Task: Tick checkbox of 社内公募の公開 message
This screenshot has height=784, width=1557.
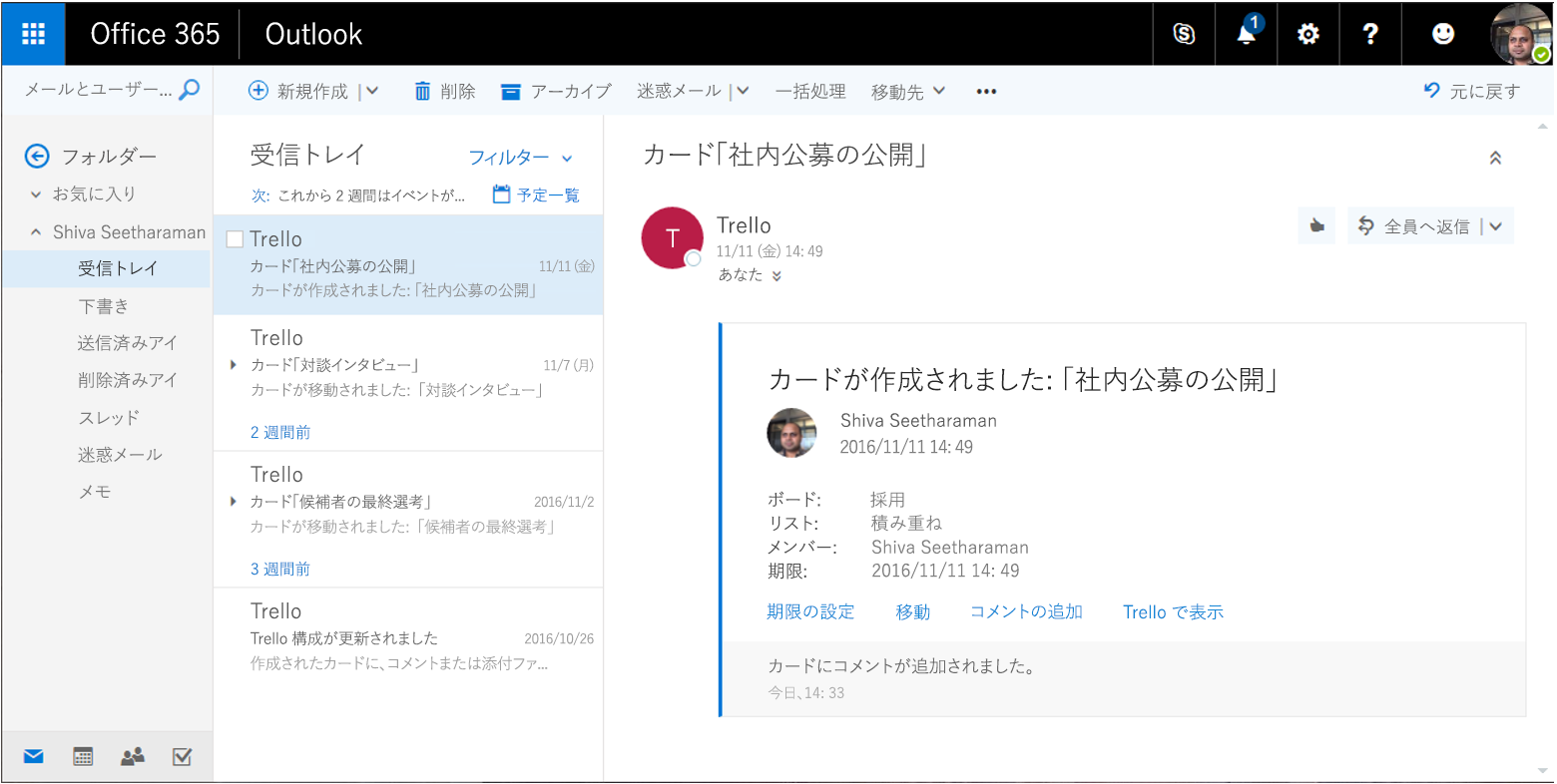Action: [x=236, y=239]
